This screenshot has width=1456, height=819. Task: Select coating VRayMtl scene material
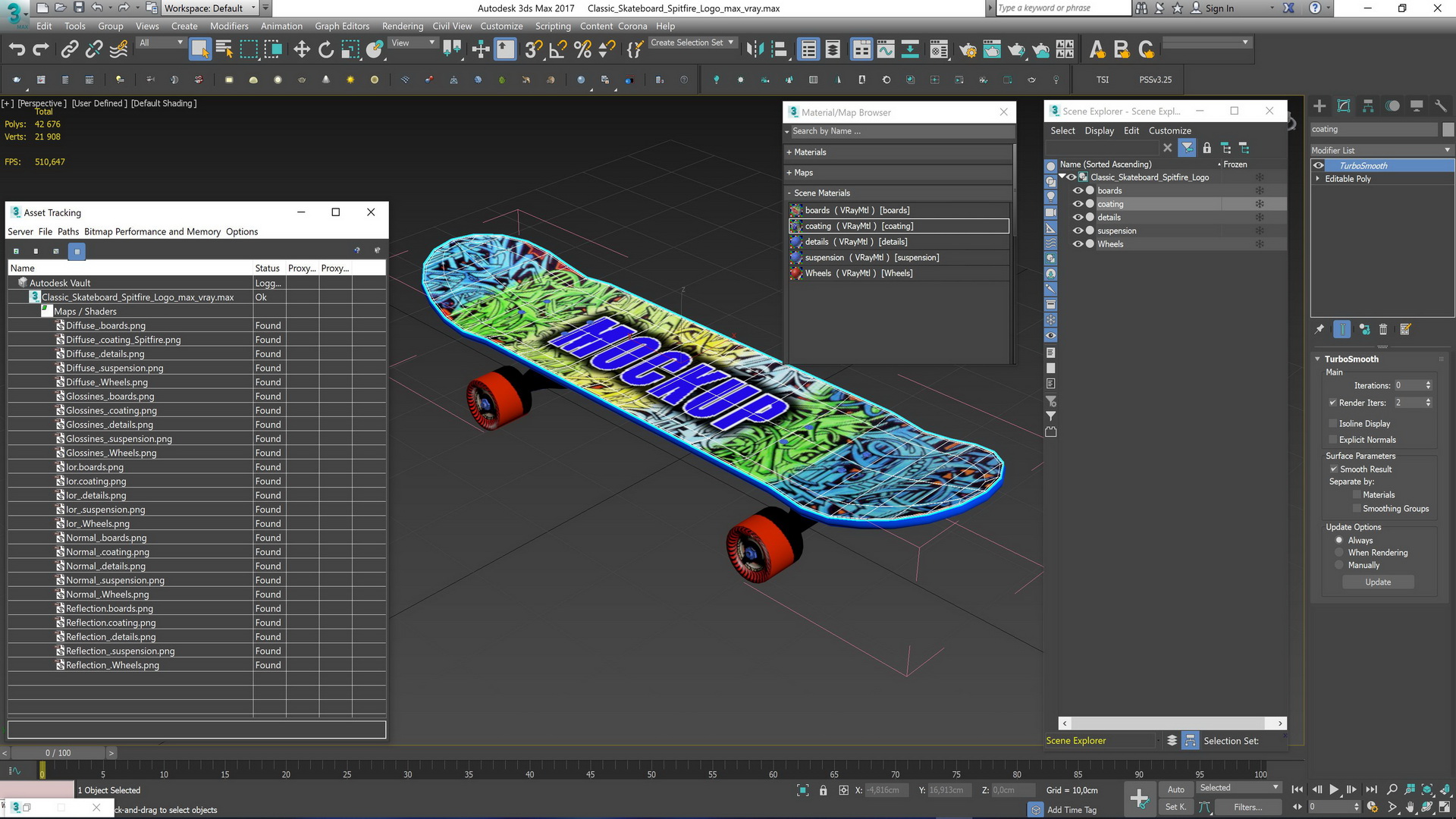(x=899, y=226)
